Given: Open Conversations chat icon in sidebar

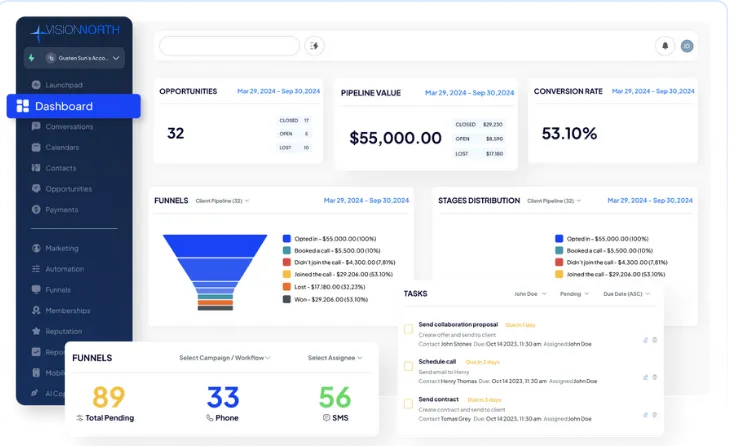Looking at the screenshot, I should click(x=36, y=126).
